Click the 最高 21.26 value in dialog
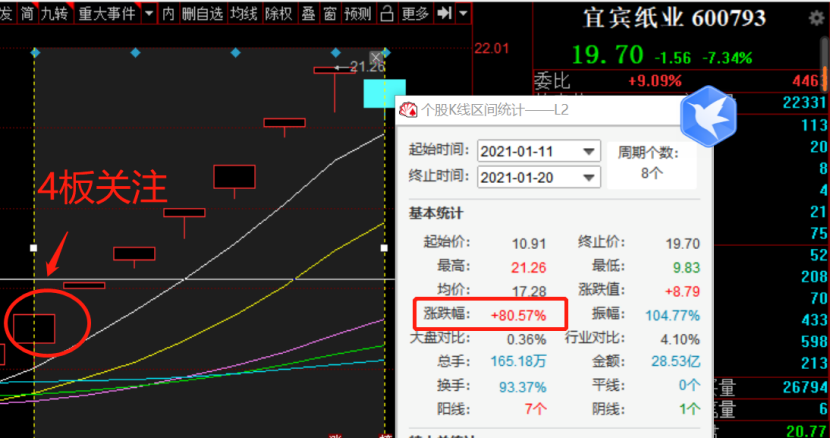831x438 pixels. click(x=528, y=268)
